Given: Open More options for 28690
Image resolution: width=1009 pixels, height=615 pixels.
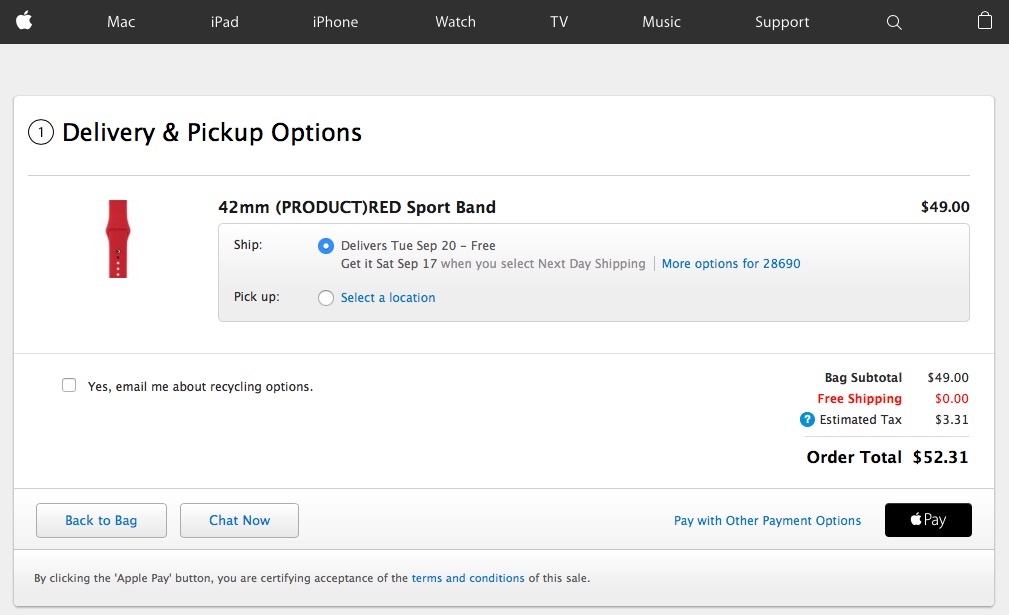Looking at the screenshot, I should [731, 264].
